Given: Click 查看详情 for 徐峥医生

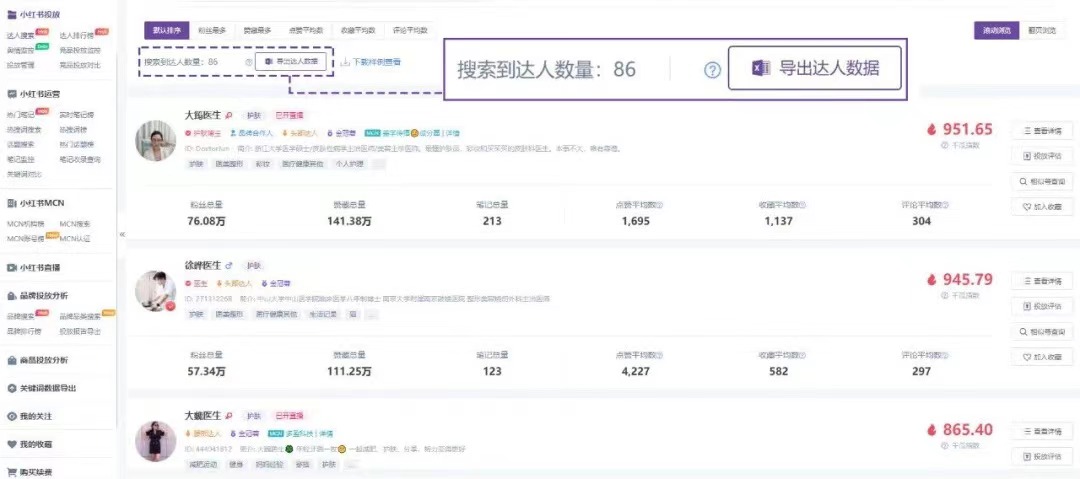Looking at the screenshot, I should [x=1041, y=281].
